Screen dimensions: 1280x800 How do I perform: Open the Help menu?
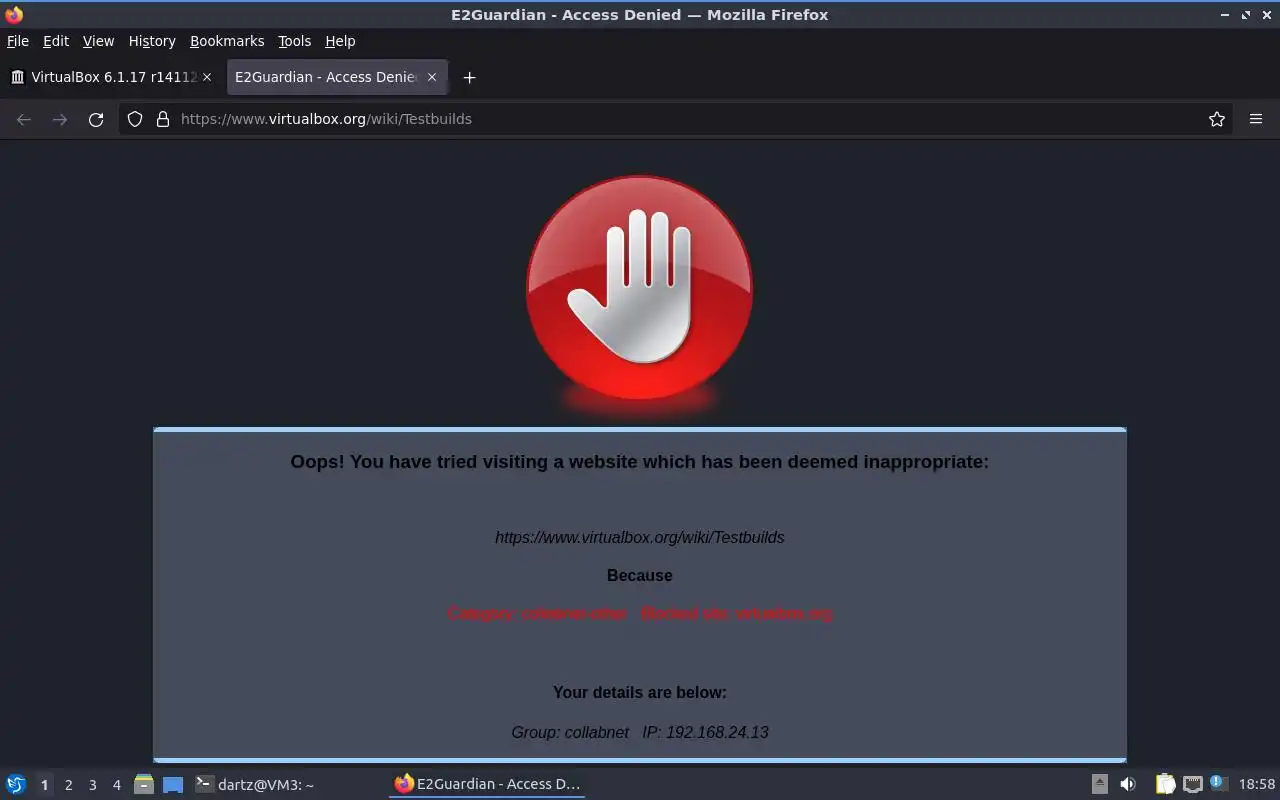click(x=340, y=41)
